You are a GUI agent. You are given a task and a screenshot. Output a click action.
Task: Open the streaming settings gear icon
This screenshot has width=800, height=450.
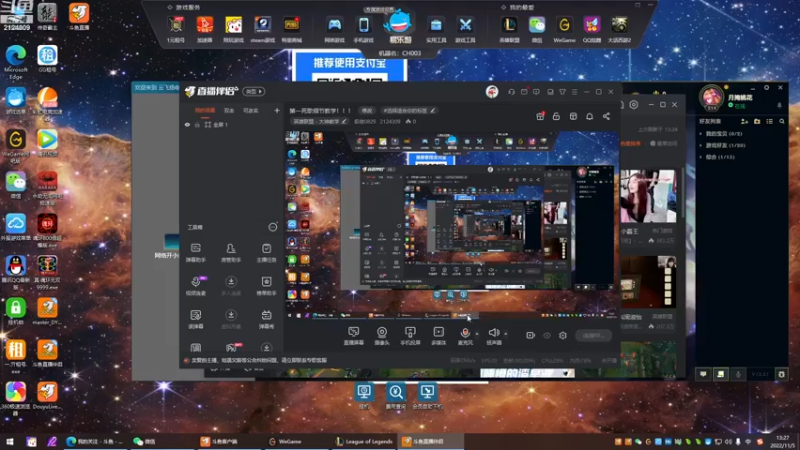coord(563,335)
